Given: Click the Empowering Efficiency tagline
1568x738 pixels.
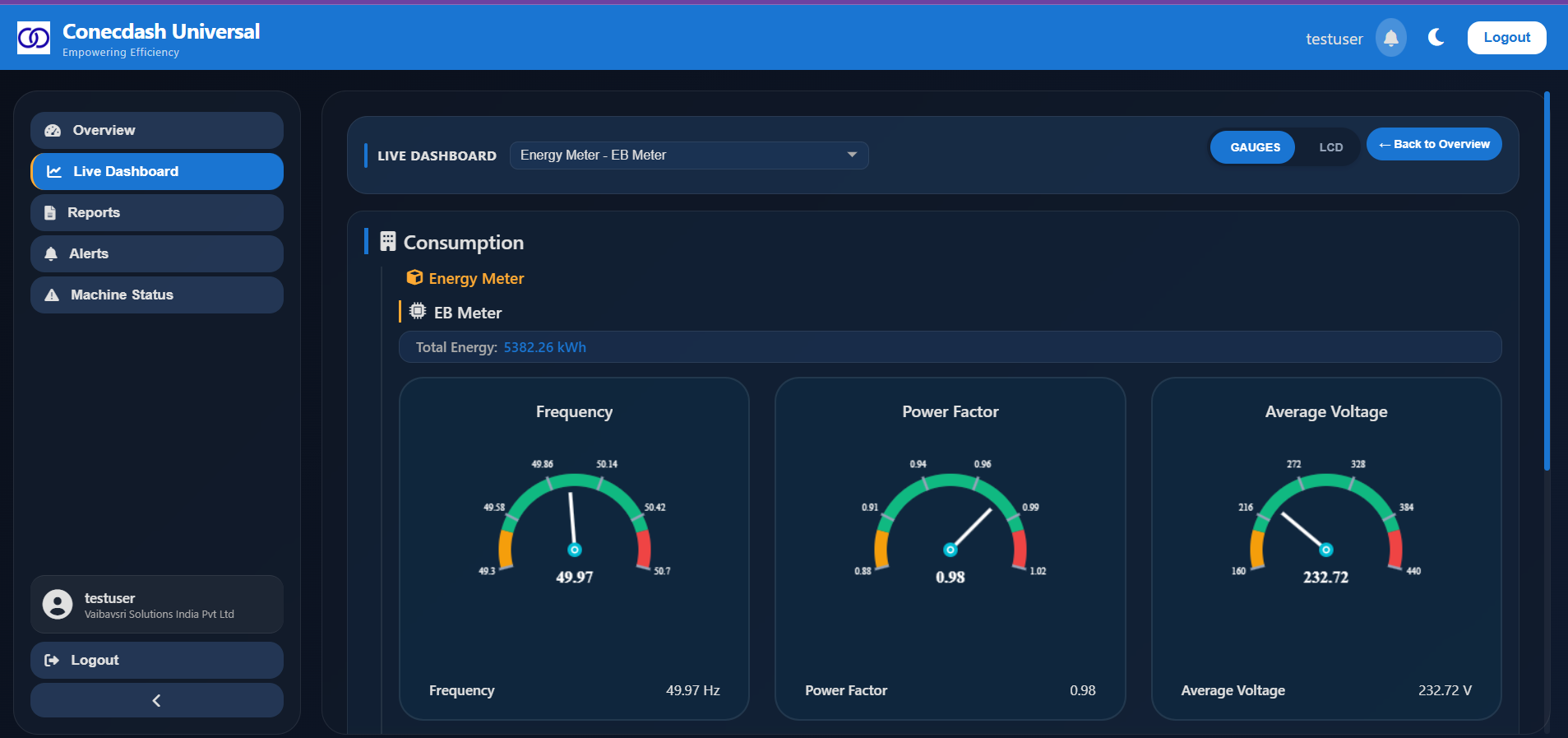Looking at the screenshot, I should [x=121, y=52].
